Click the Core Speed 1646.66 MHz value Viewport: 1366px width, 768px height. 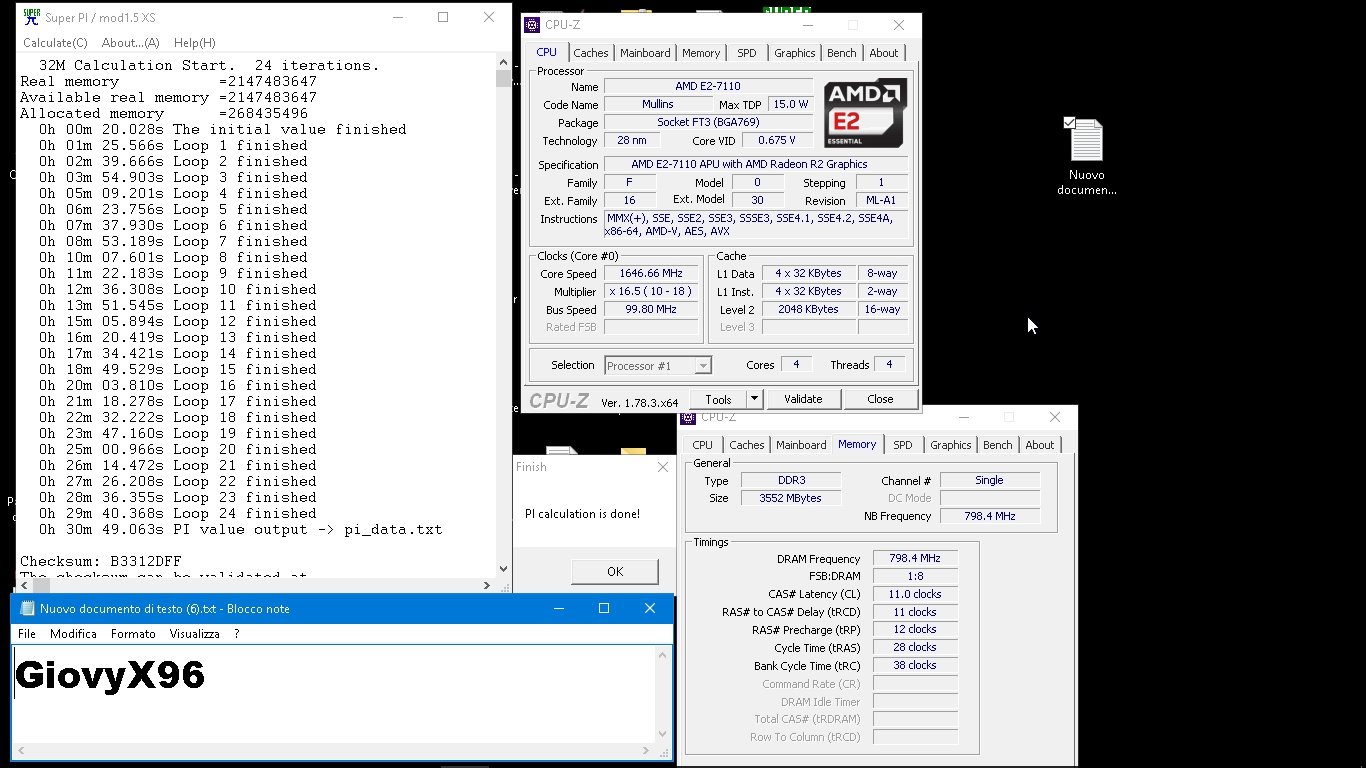[651, 273]
